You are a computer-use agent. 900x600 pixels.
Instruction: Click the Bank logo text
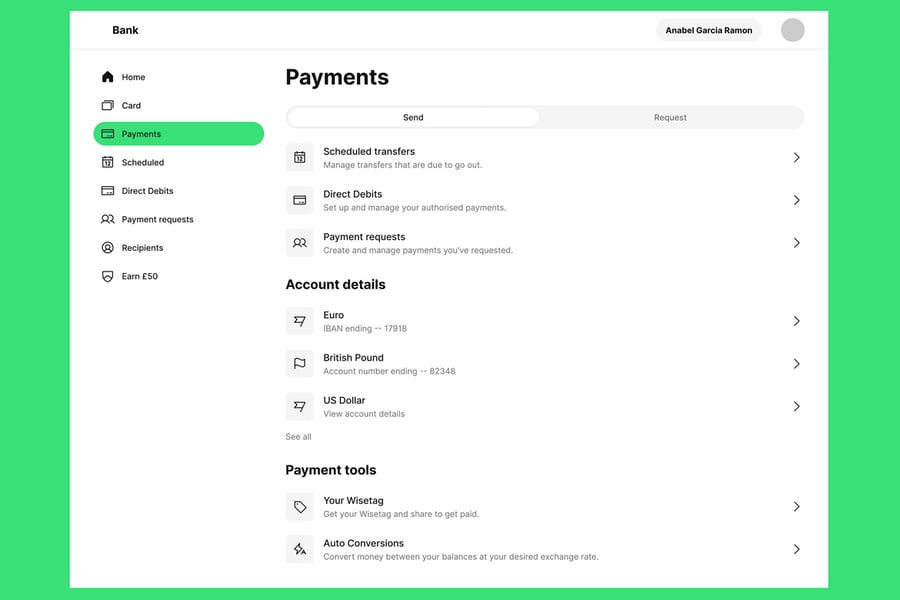[125, 30]
